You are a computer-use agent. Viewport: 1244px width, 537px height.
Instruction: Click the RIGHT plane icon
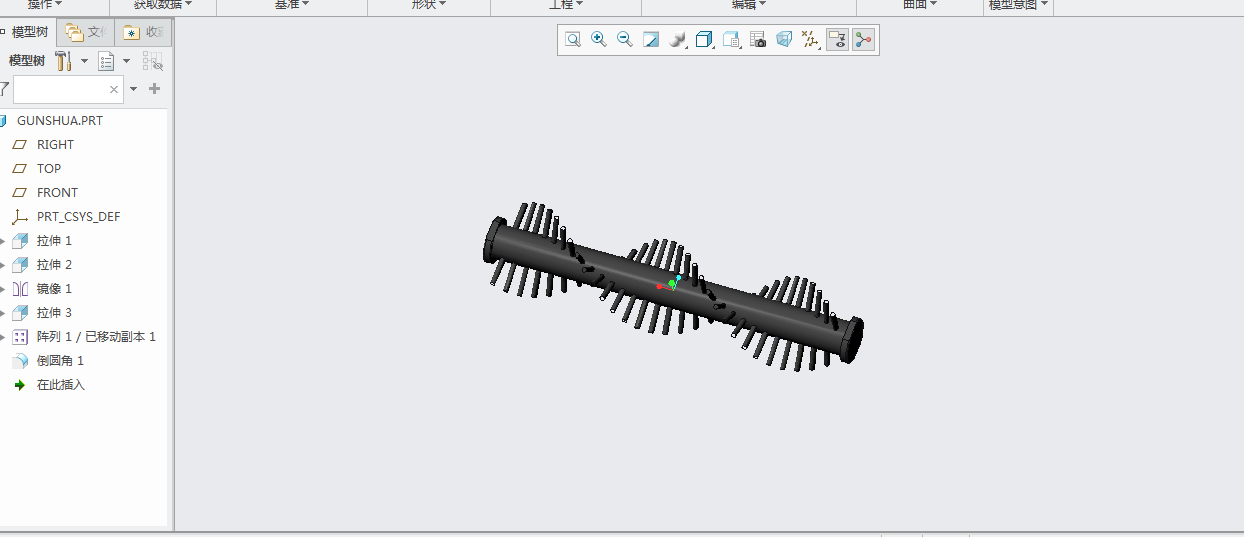coord(20,144)
